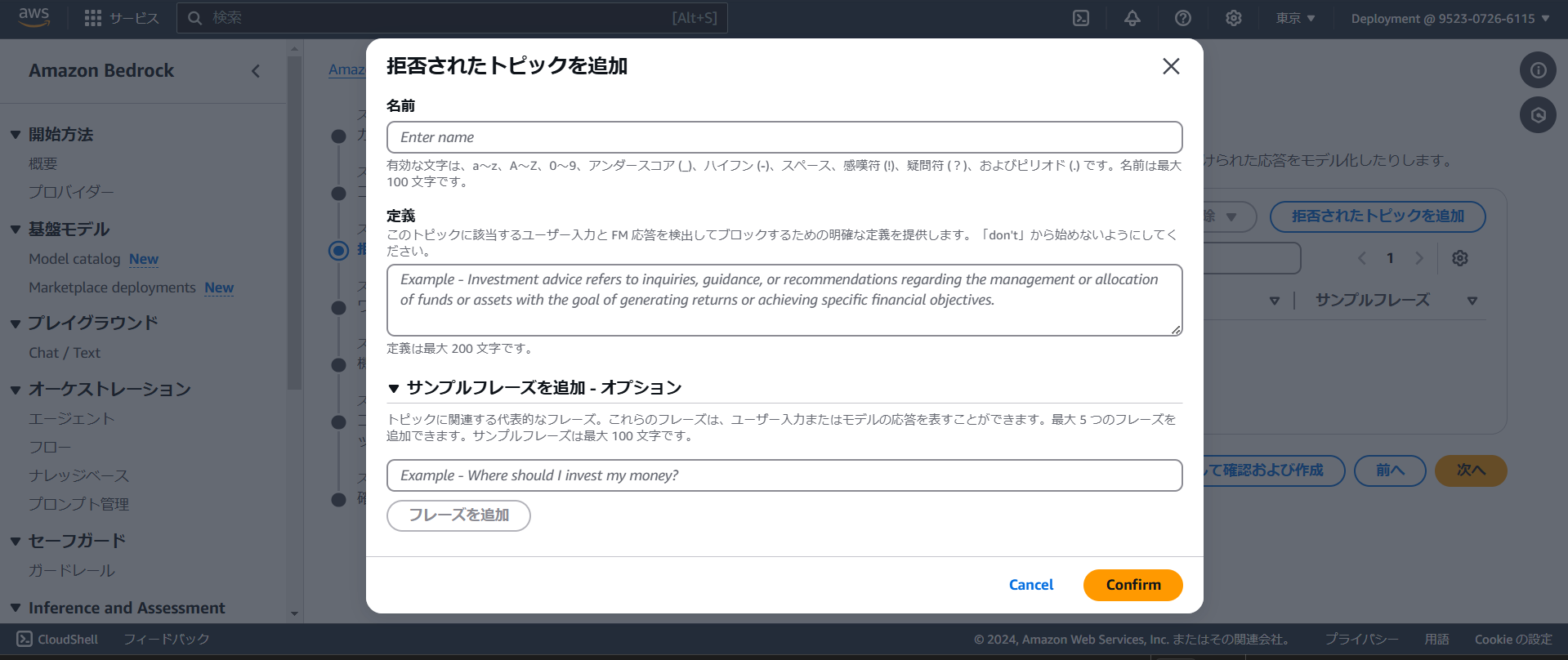Click the CloudShell icon in footer
1568x660 pixels.
pos(25,639)
